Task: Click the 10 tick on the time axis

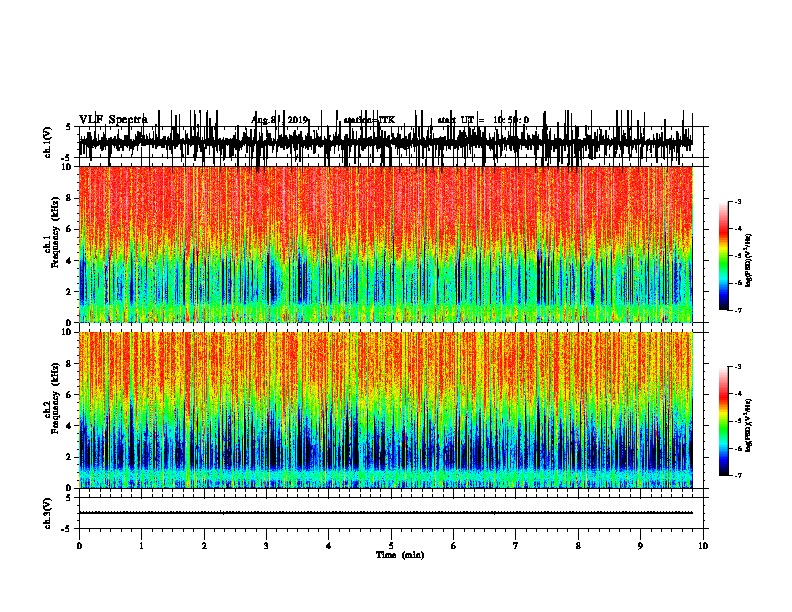Action: click(x=703, y=545)
